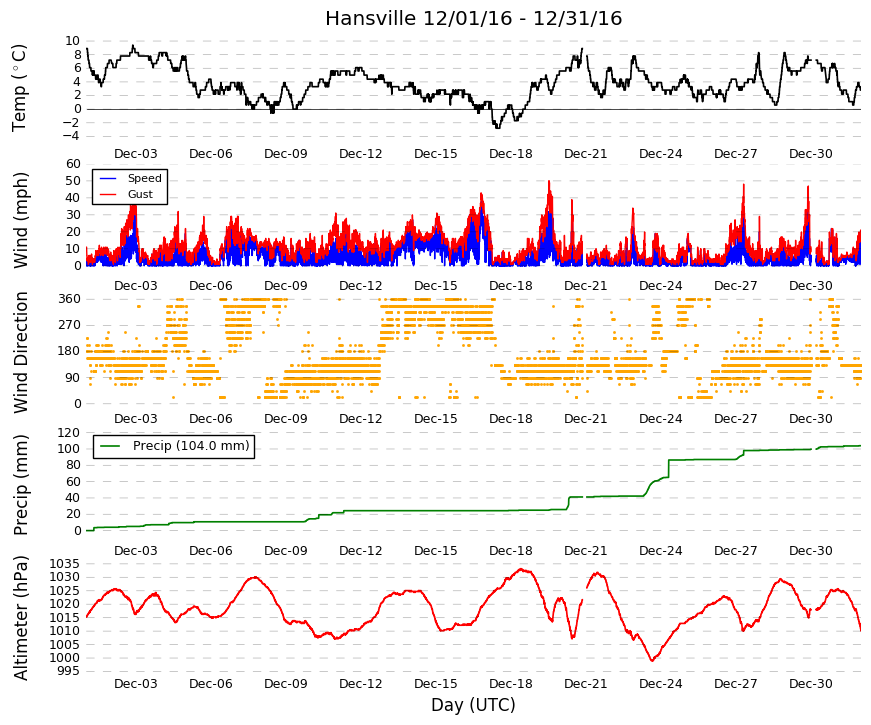
Task: Click the green Precip legend line
Action: coord(110,446)
